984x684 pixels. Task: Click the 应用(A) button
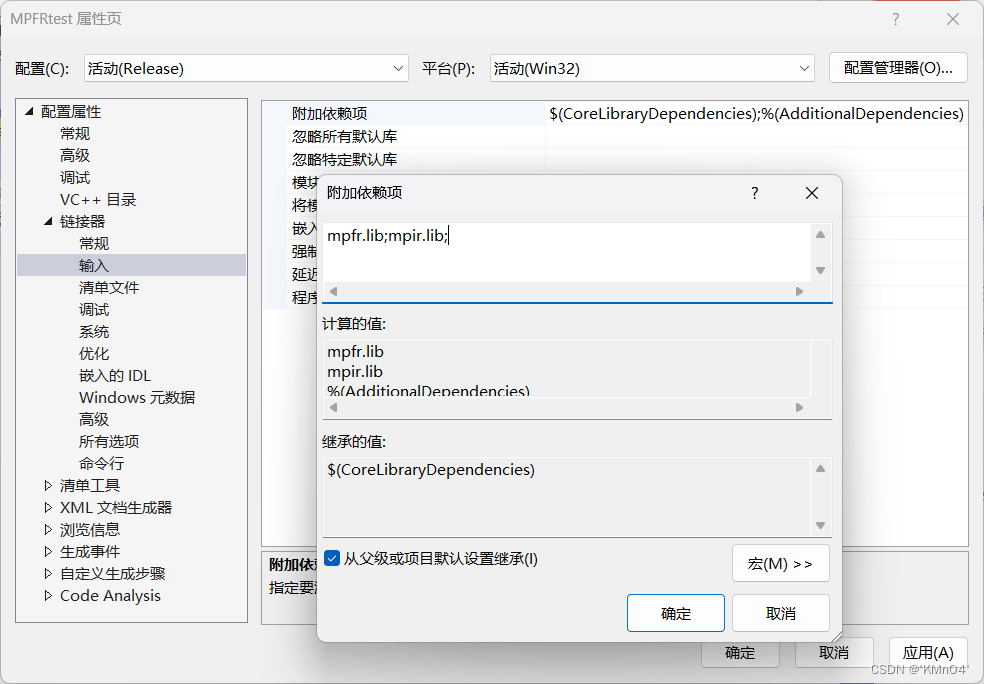(x=927, y=652)
